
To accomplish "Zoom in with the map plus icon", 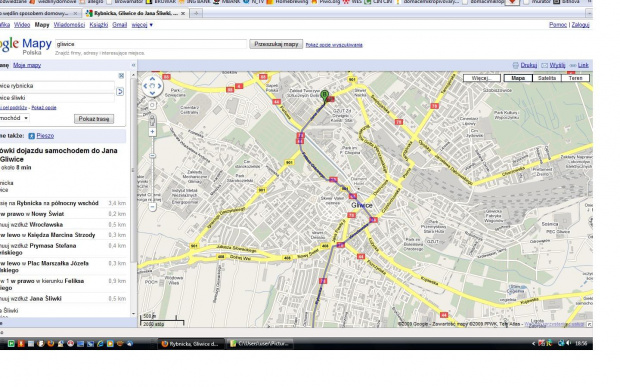I will click(x=152, y=132).
